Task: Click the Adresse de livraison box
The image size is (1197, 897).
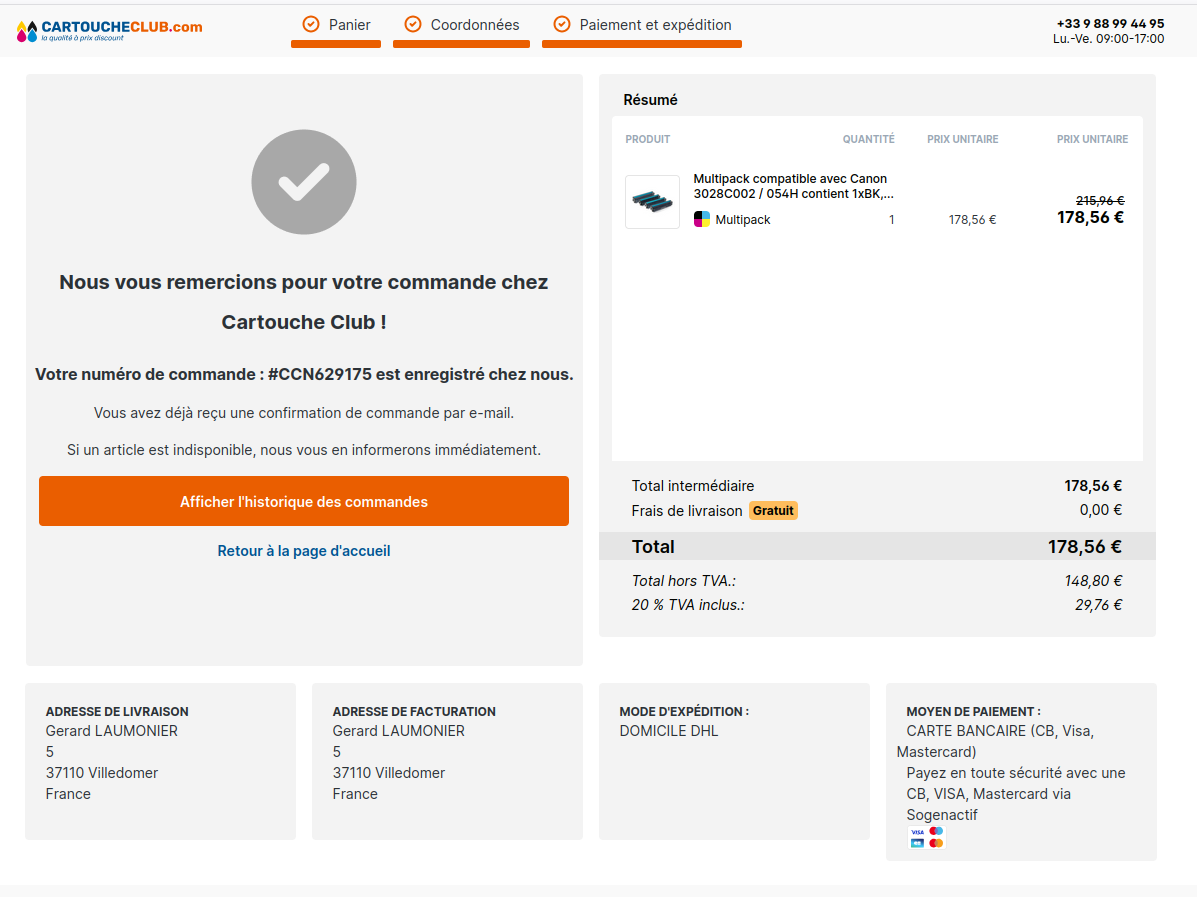Action: pyautogui.click(x=160, y=761)
